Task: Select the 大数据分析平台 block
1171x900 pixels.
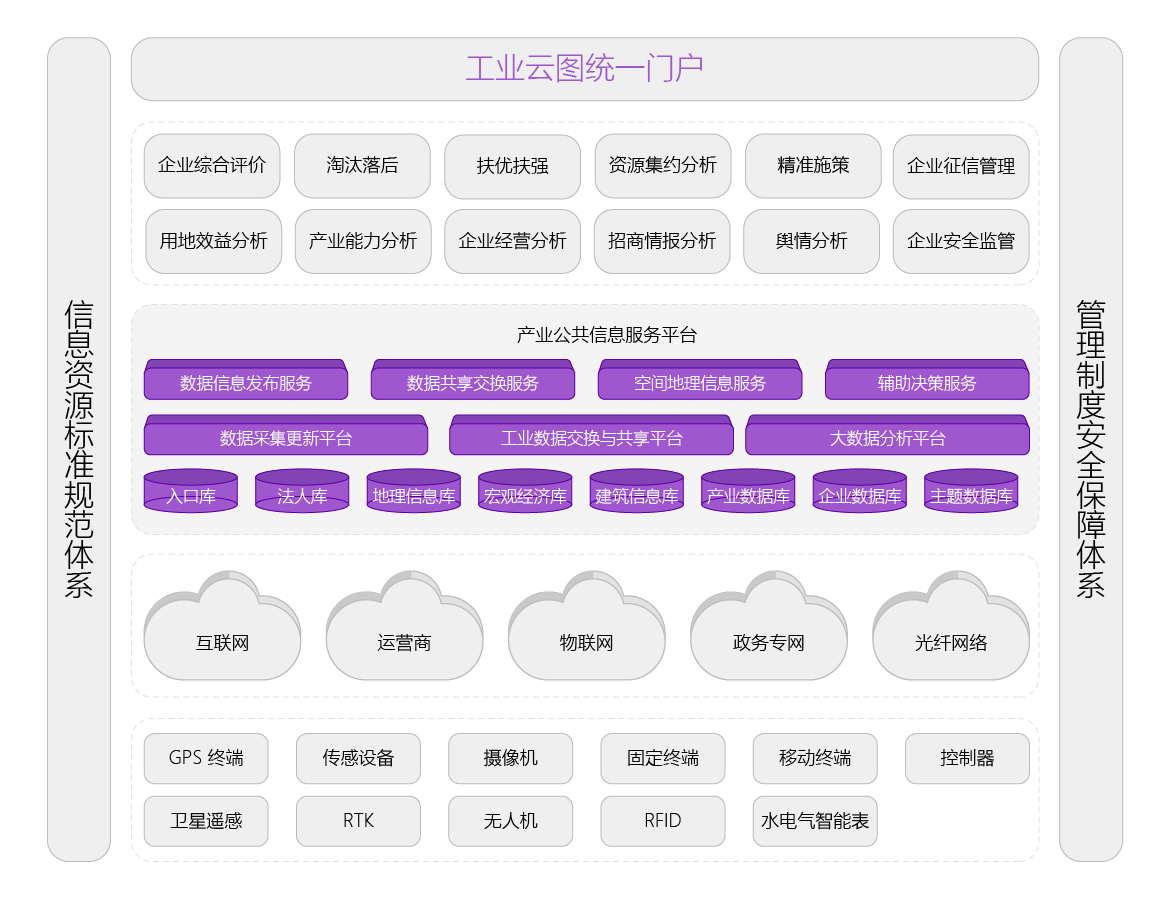Action: click(887, 435)
